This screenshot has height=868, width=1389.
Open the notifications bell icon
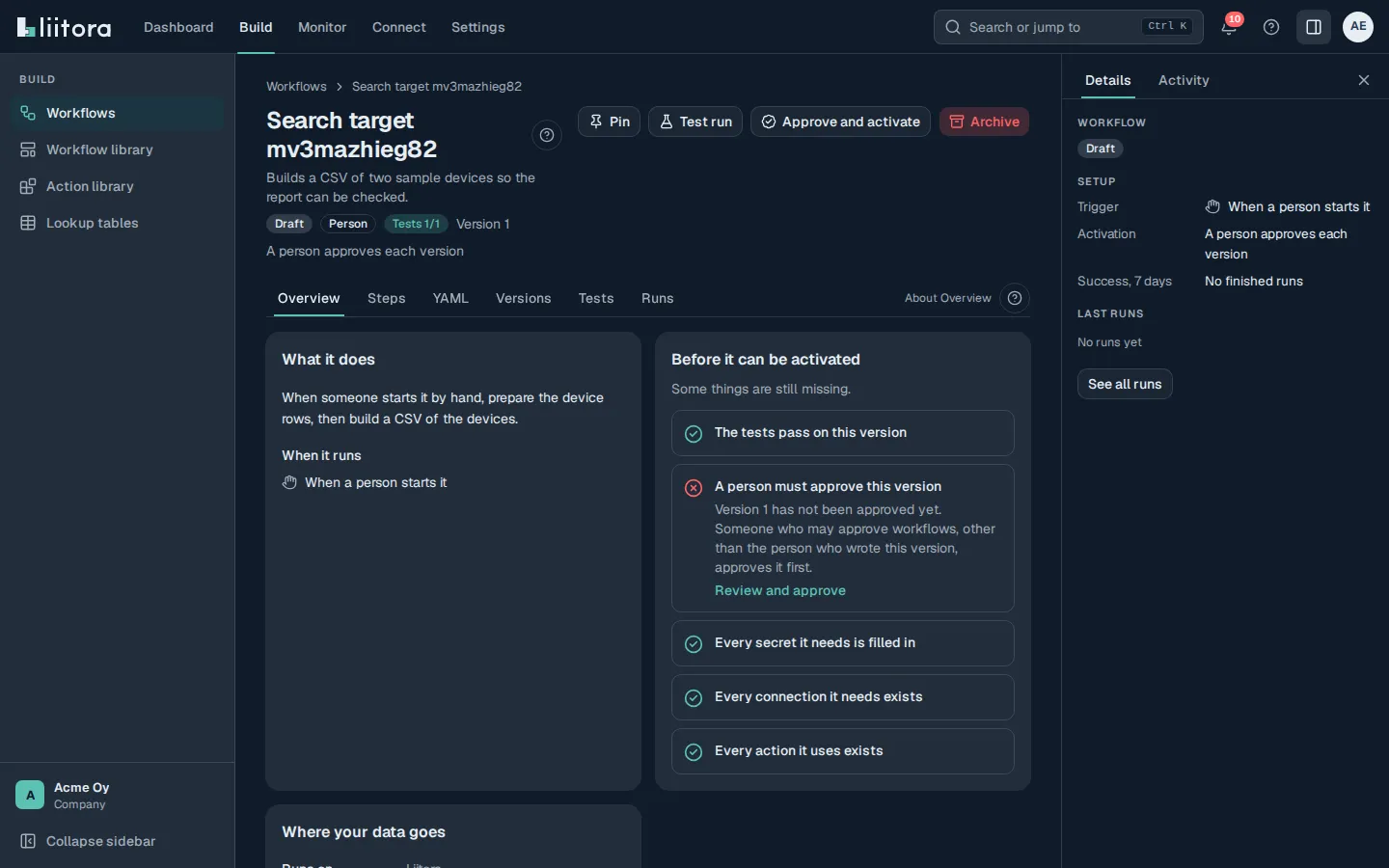1229,27
